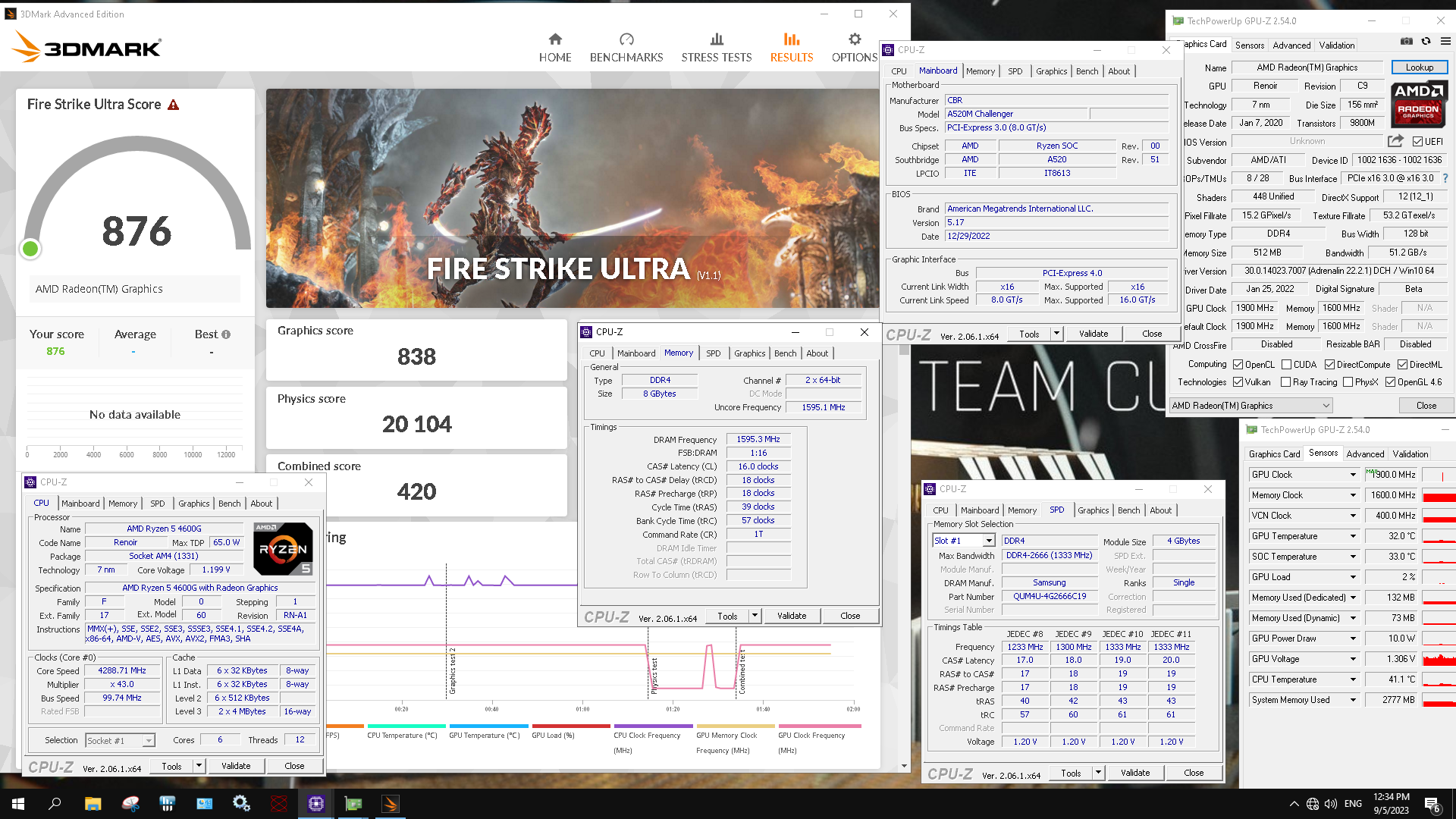Switch to the Sensors tab in top GPU-Z
Viewport: 1456px width, 819px height.
(x=1249, y=45)
